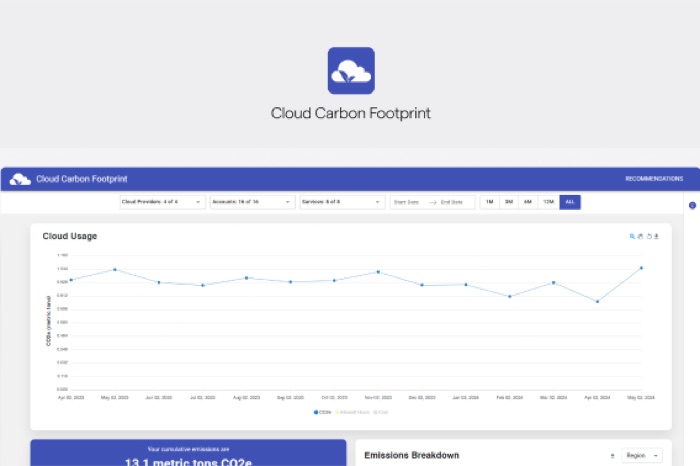This screenshot has height=466, width=700.
Task: Select the chart pan hand icon
Action: [x=640, y=236]
